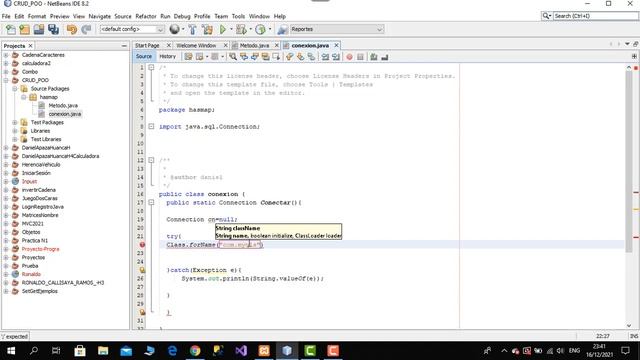Open Google Chrome from taskbar
Image resolution: width=640 pixels, height=360 pixels.
(195, 351)
